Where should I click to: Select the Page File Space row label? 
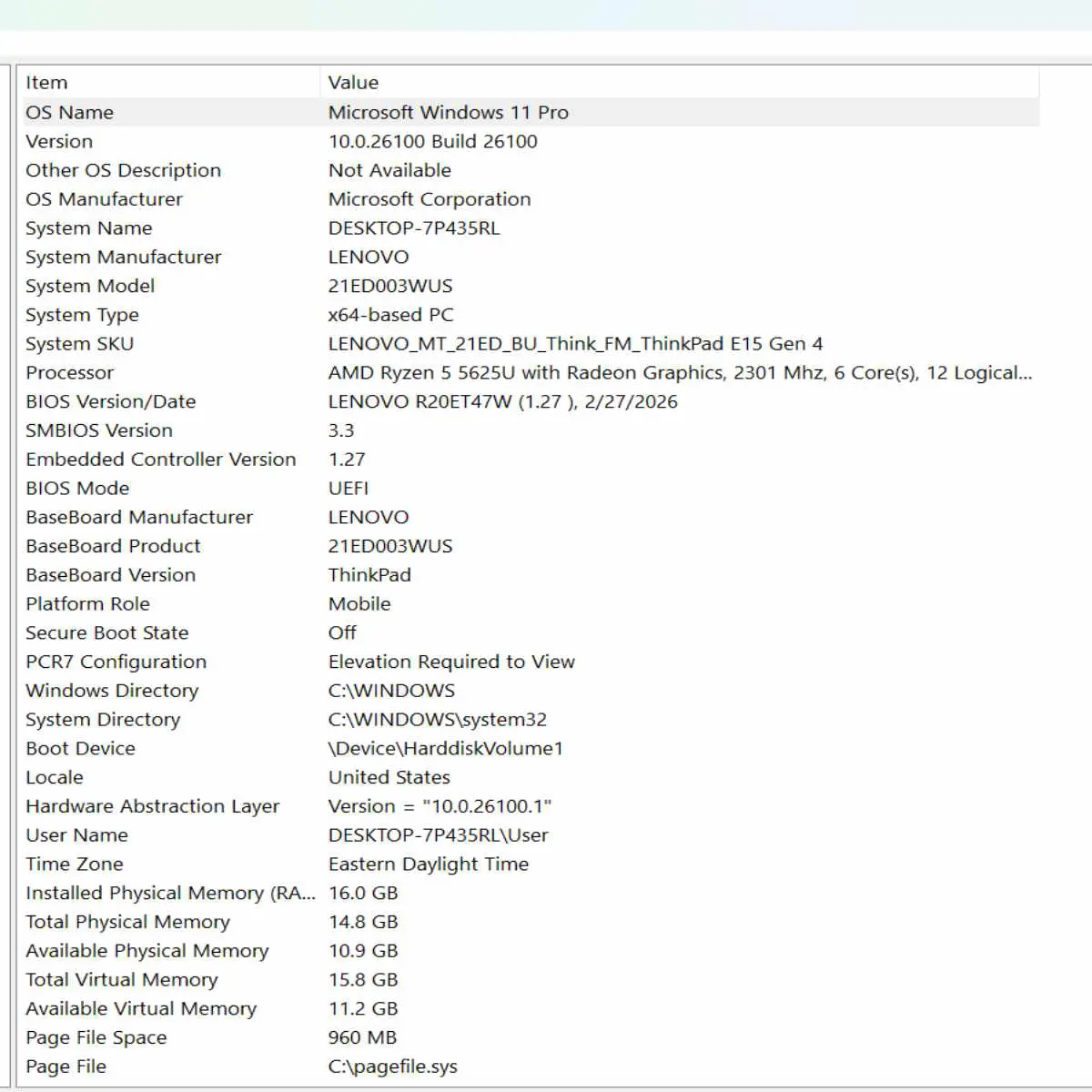[x=96, y=1038]
